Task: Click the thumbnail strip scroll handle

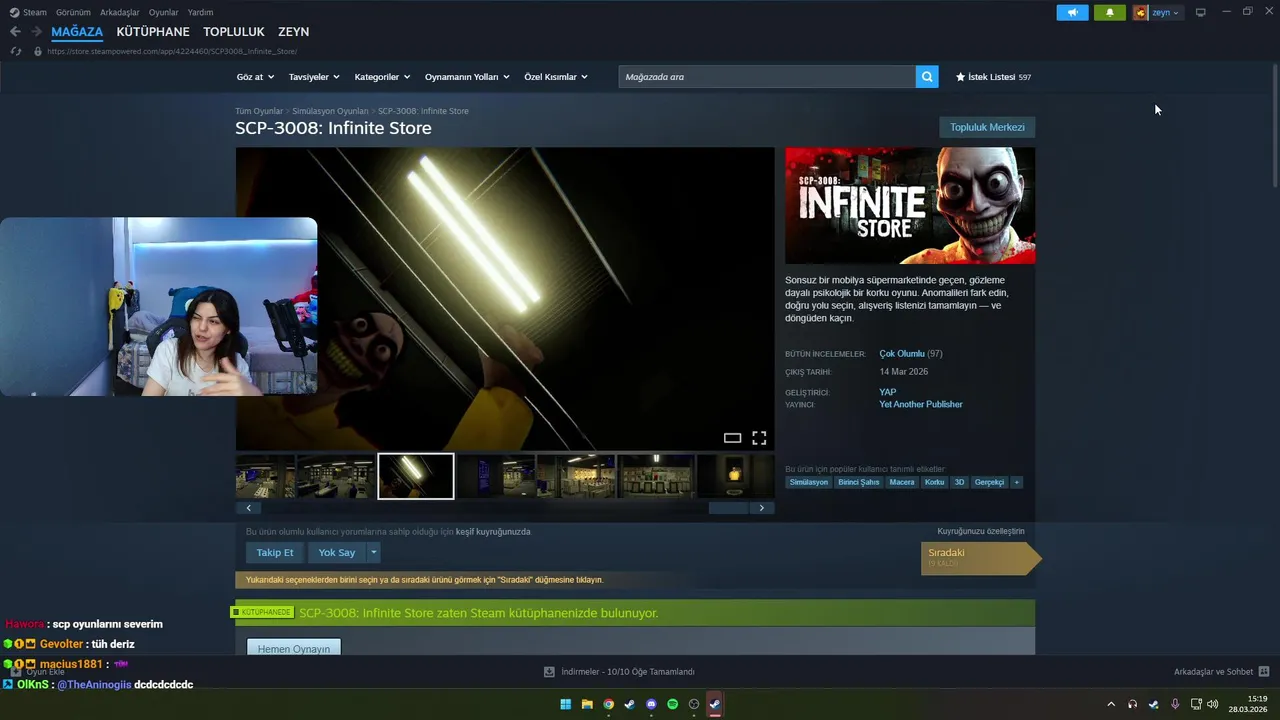Action: pyautogui.click(x=728, y=508)
